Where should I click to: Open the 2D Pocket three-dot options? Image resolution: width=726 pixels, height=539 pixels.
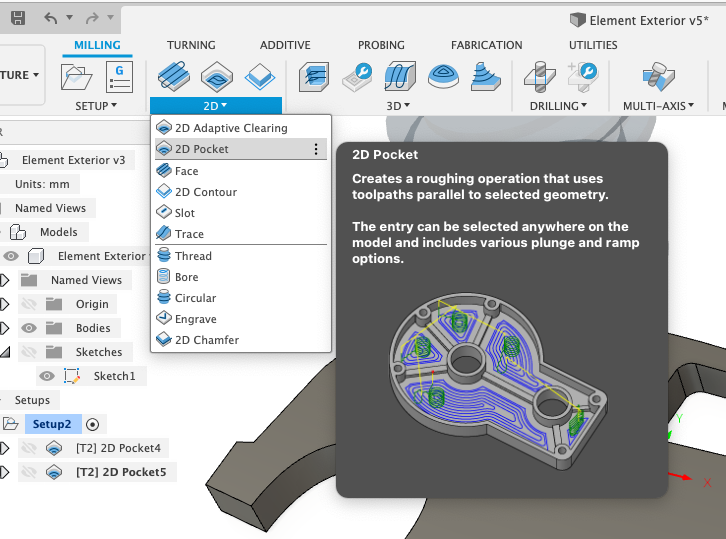[316, 149]
